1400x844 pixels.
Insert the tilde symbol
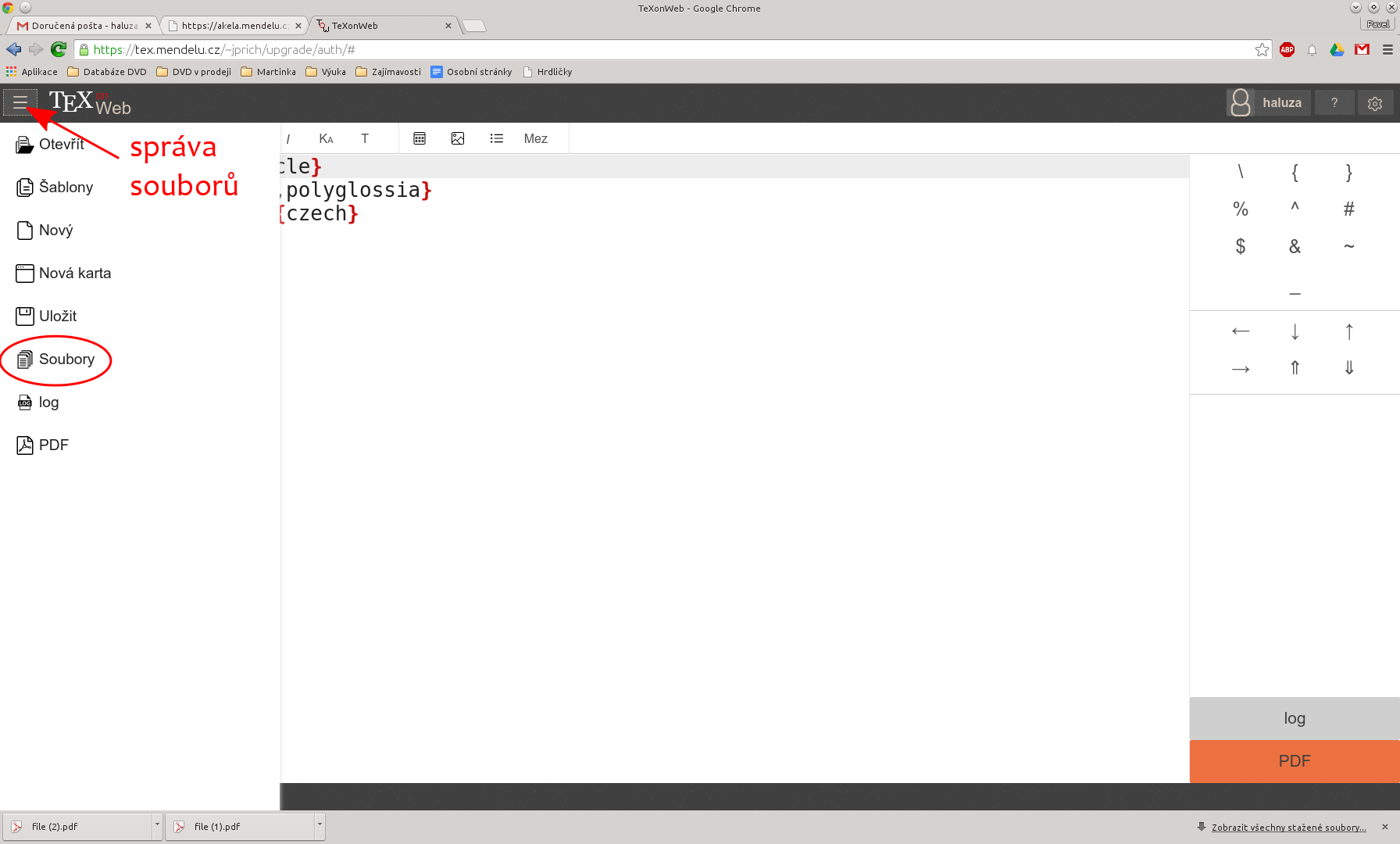(1349, 246)
